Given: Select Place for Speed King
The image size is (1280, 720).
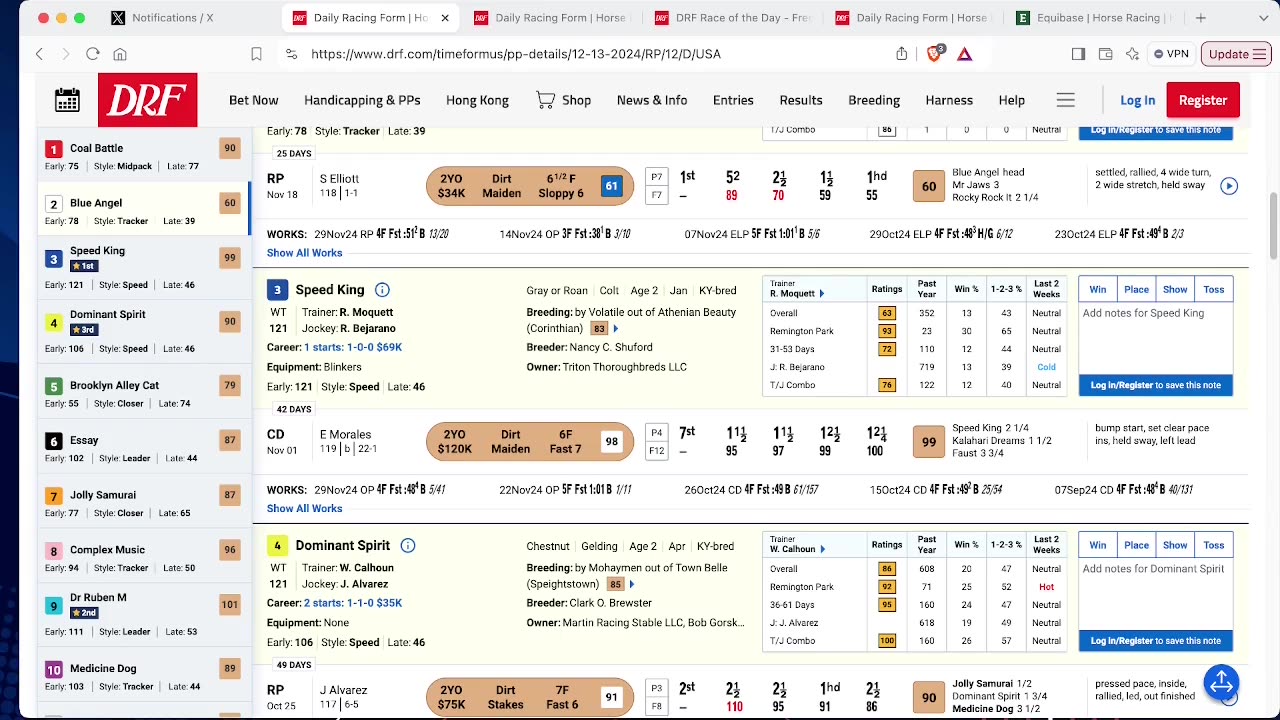Looking at the screenshot, I should click(1136, 289).
